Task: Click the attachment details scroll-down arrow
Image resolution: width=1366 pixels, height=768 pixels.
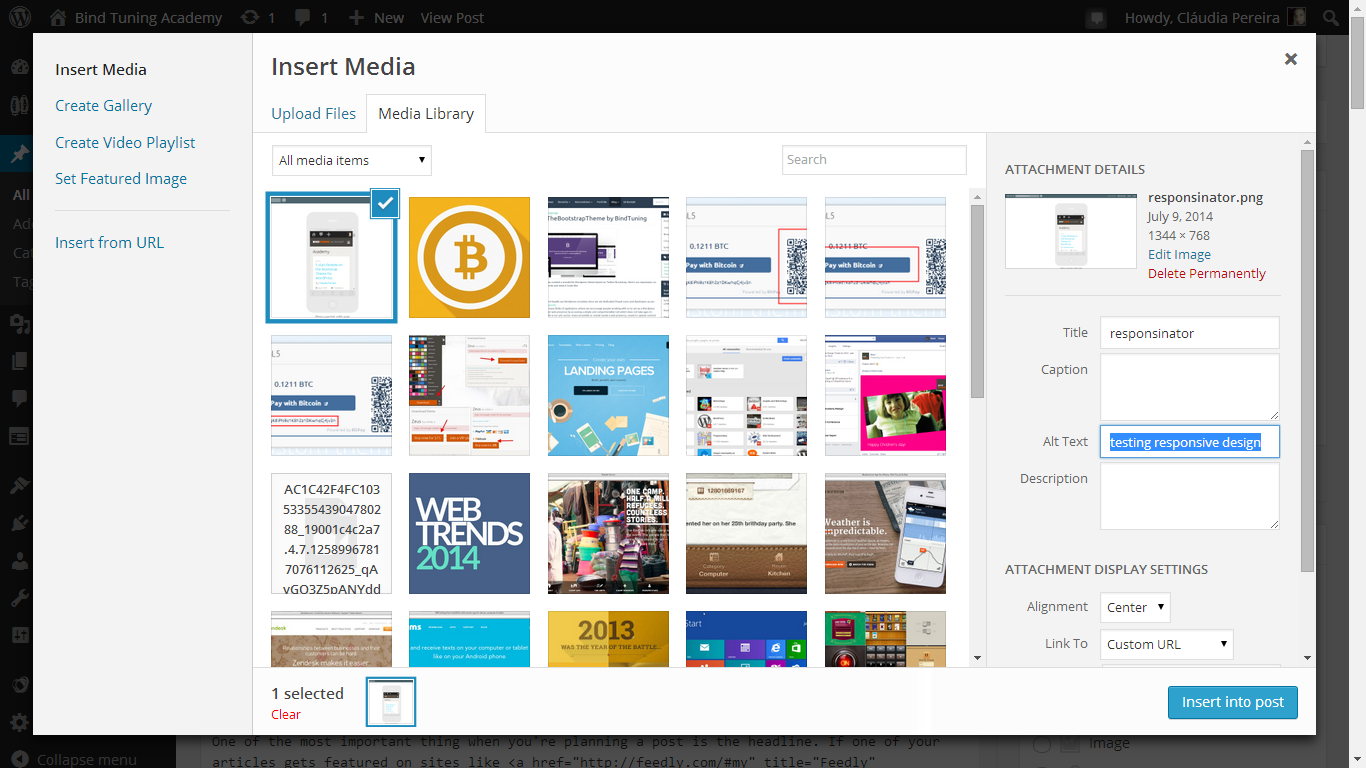Action: [x=1308, y=658]
